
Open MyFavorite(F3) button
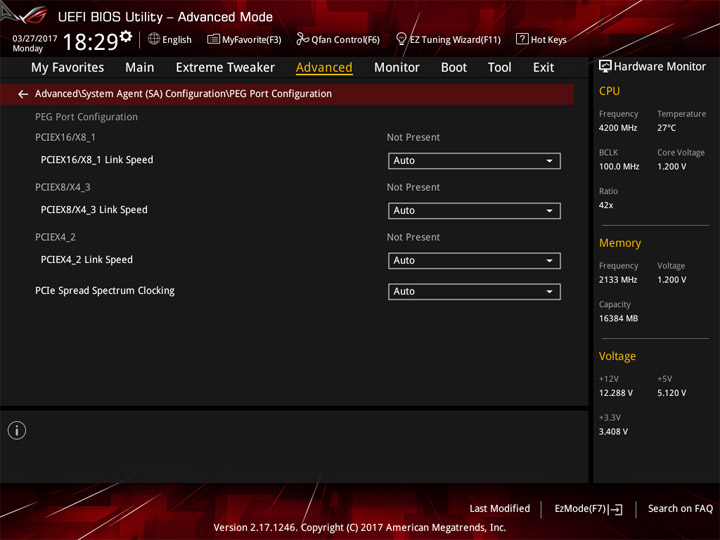click(x=244, y=39)
